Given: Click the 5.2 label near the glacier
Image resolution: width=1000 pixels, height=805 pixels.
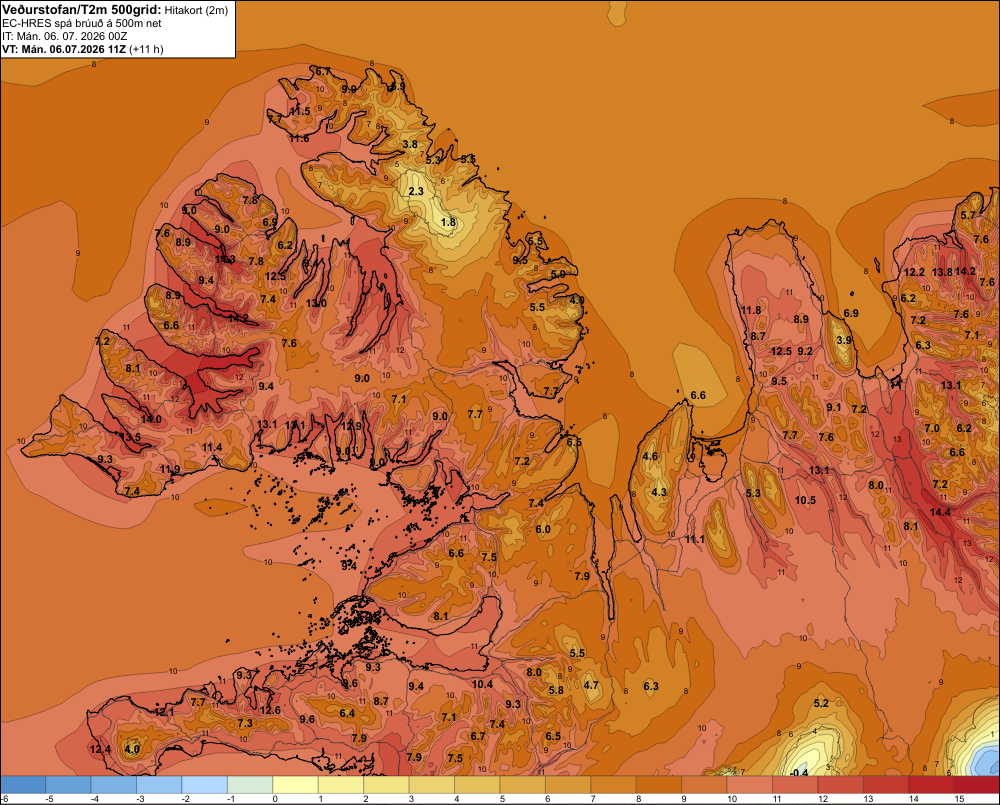Looking at the screenshot, I should pos(821,703).
